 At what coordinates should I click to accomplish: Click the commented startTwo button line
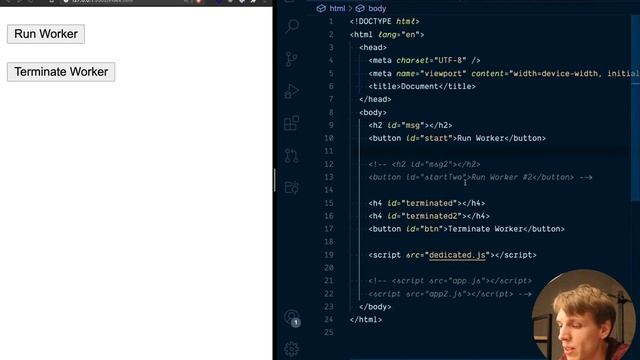coord(480,177)
